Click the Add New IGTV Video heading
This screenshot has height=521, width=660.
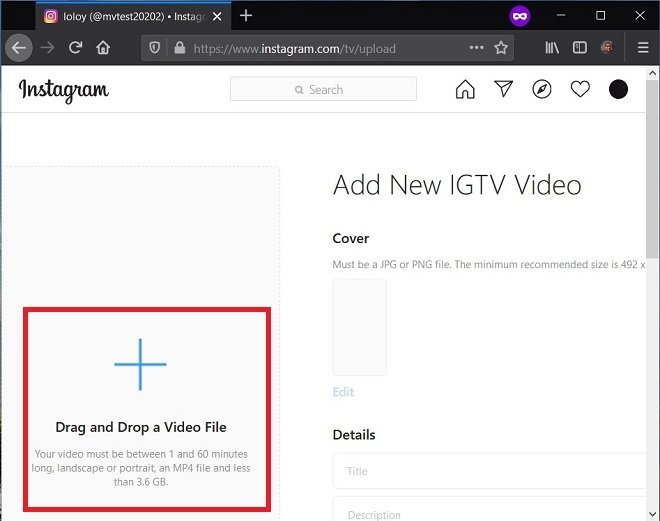(x=457, y=185)
